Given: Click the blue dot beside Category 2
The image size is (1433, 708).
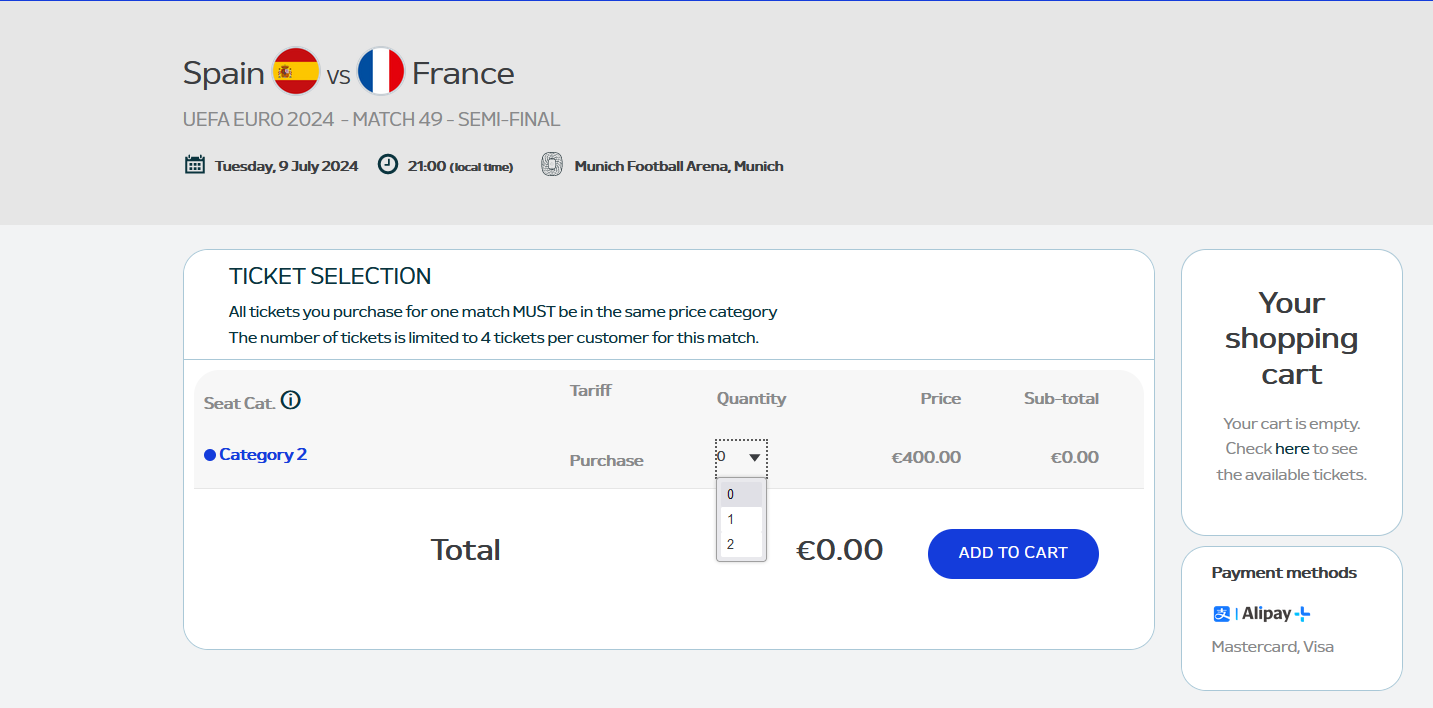Looking at the screenshot, I should coord(210,455).
